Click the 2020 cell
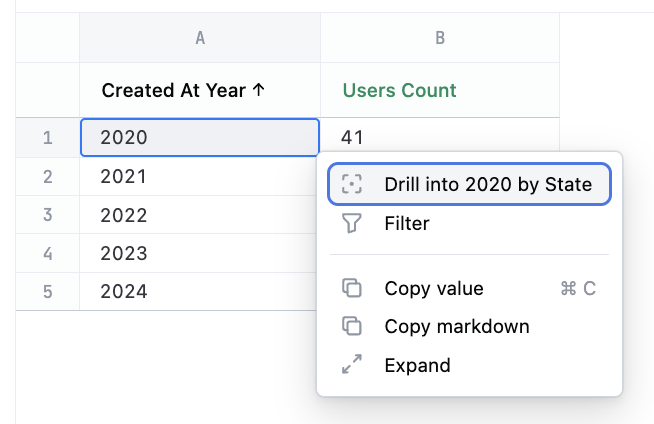 200,137
